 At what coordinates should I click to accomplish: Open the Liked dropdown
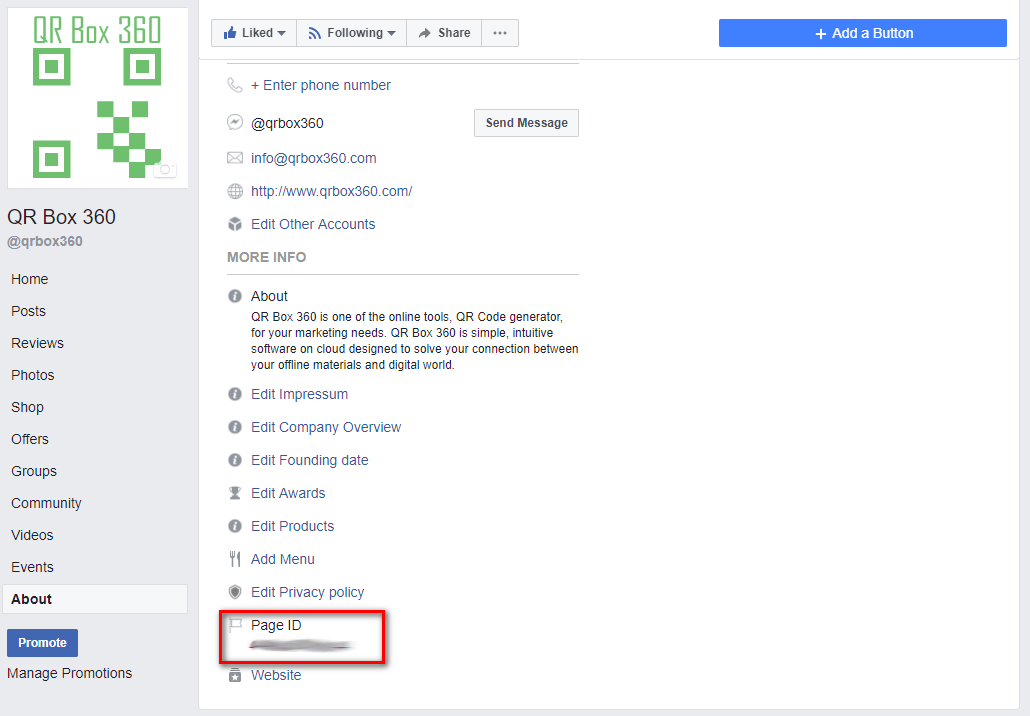click(x=254, y=33)
